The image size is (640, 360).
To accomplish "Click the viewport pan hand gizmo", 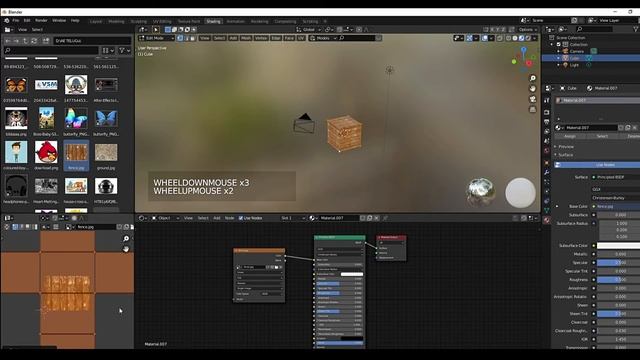I will tap(533, 89).
